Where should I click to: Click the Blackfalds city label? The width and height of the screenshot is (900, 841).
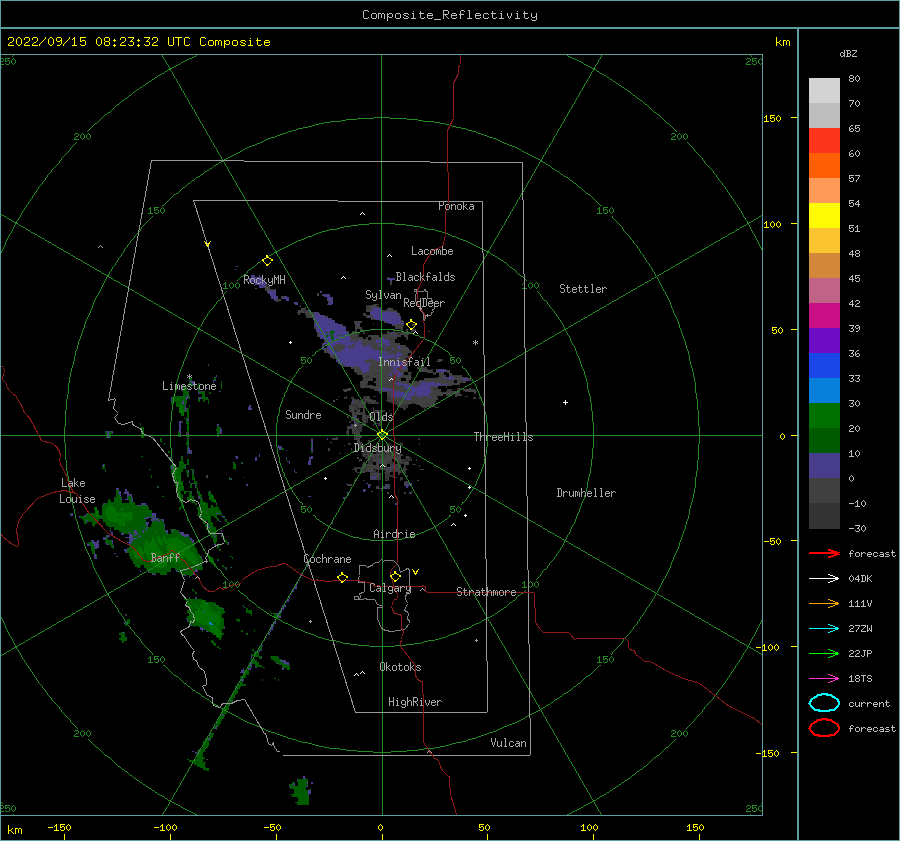(x=425, y=277)
